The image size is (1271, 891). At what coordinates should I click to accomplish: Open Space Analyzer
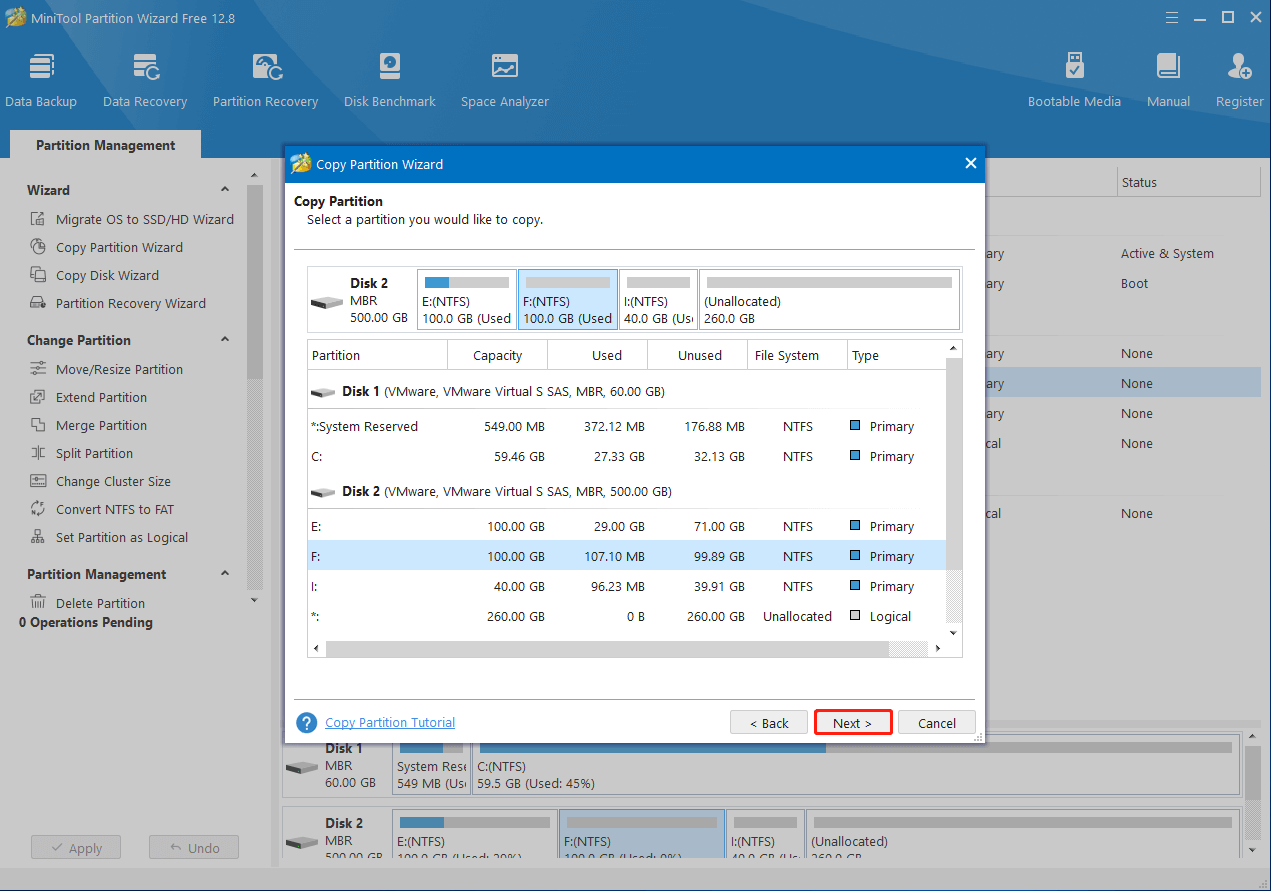(504, 80)
